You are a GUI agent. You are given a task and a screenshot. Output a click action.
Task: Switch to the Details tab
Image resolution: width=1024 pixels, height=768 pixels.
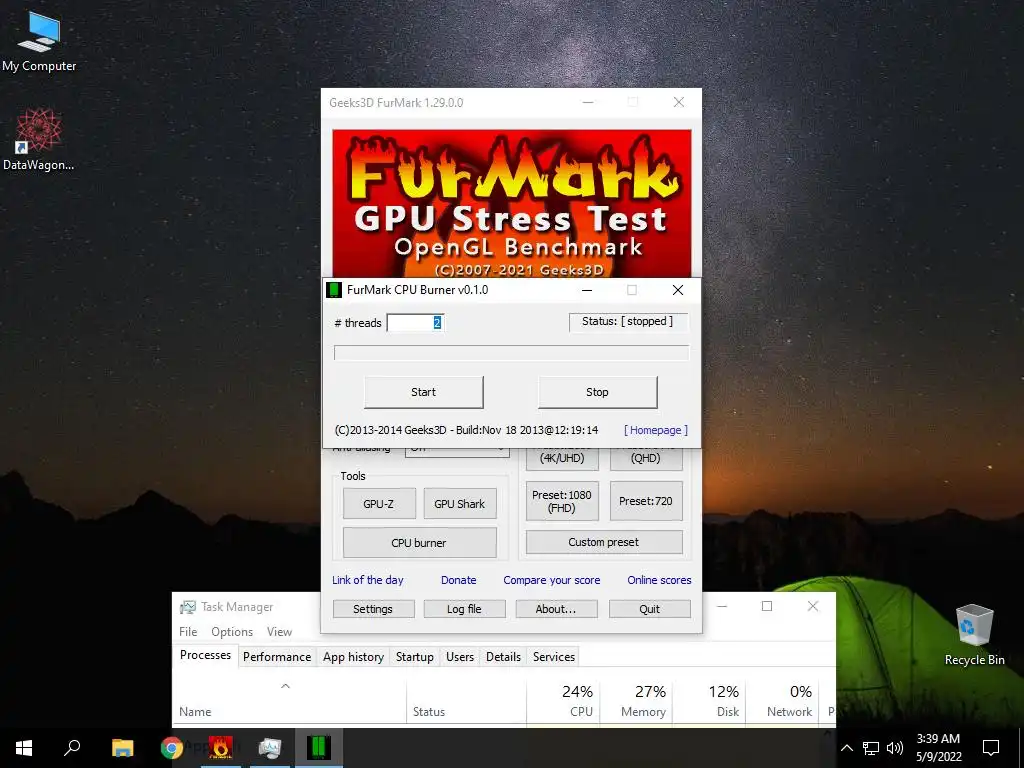[x=504, y=657]
